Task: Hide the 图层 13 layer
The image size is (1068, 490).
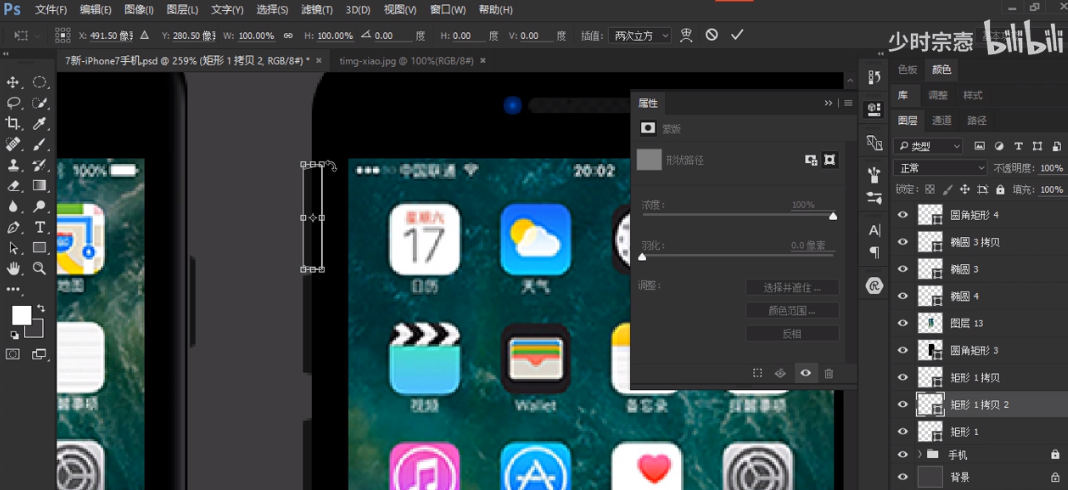Action: [903, 323]
